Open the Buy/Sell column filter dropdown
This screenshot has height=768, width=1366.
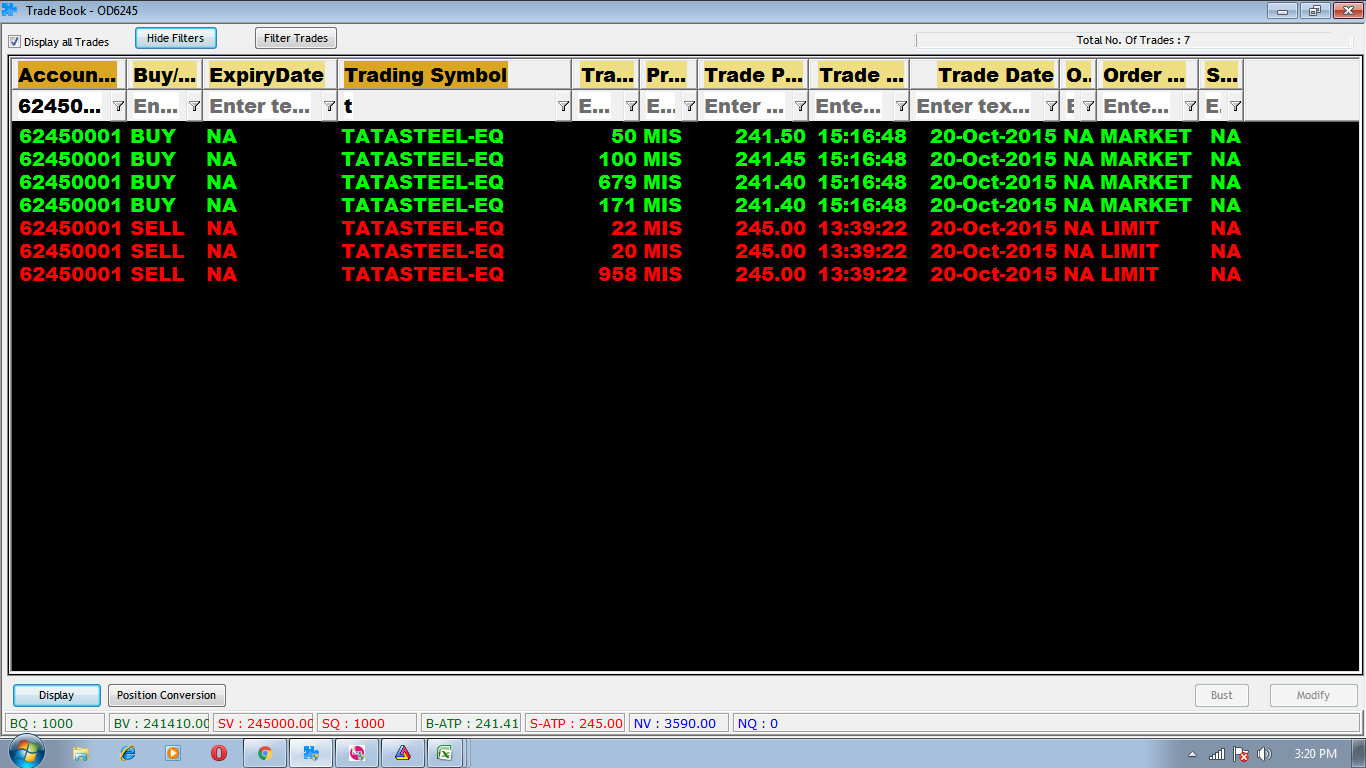(194, 106)
